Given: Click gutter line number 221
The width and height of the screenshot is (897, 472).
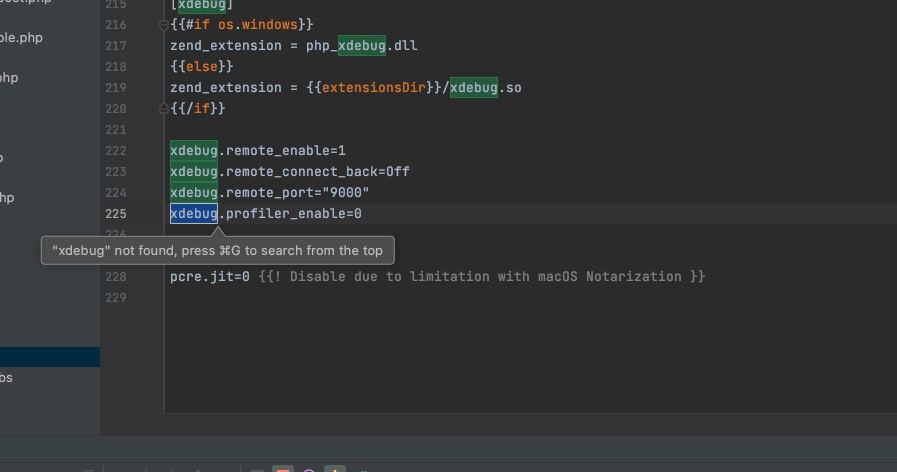Looking at the screenshot, I should pyautogui.click(x=116, y=130).
